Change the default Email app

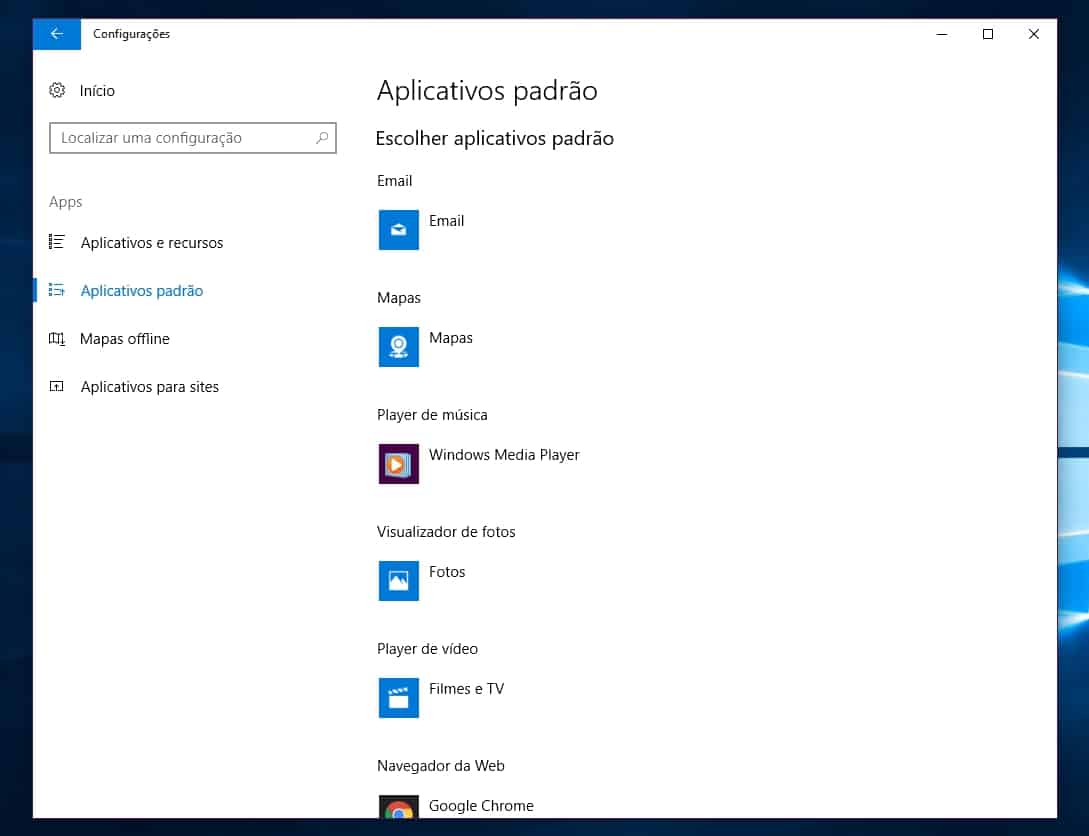click(447, 221)
